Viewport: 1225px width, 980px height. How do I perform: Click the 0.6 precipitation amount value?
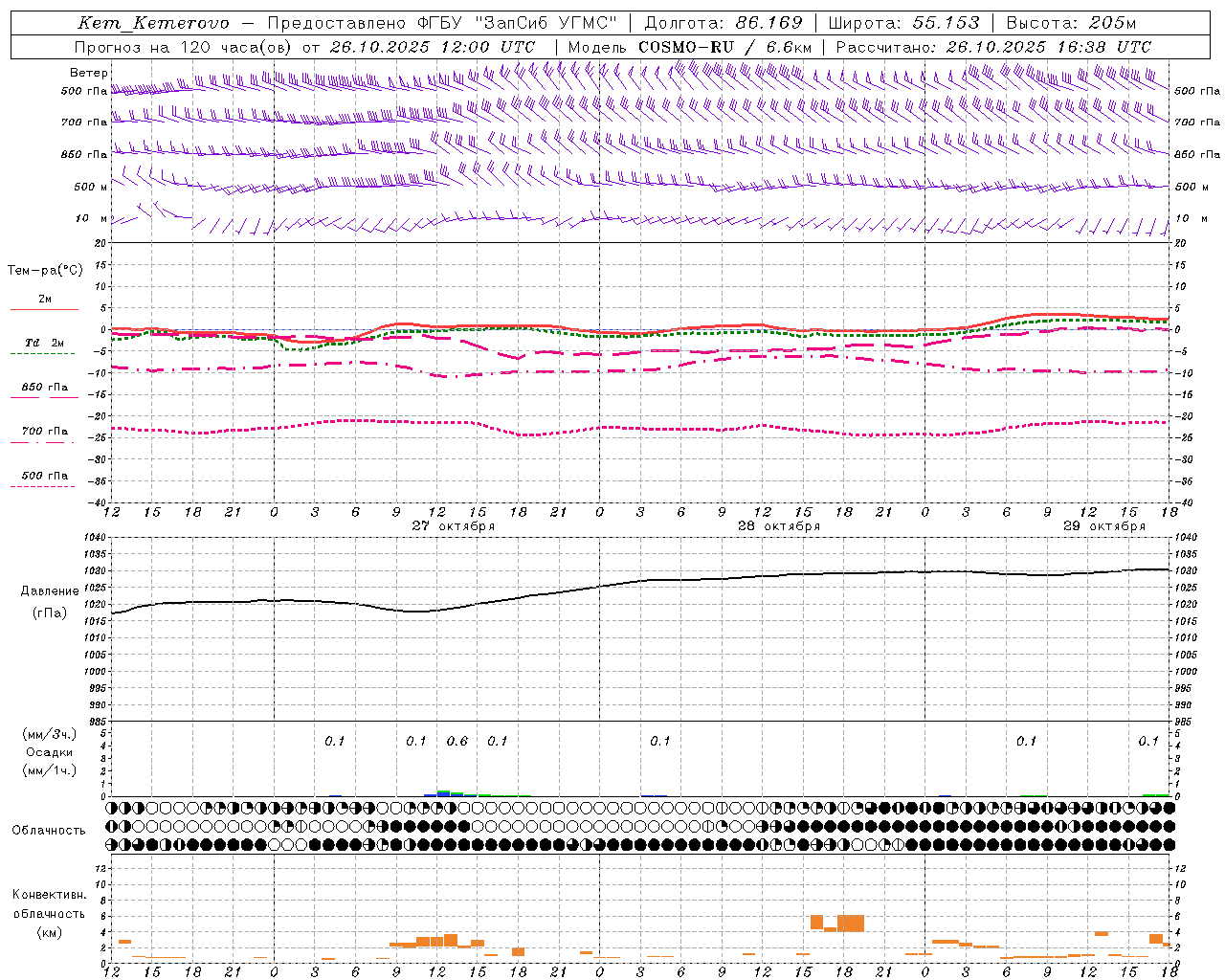[x=457, y=741]
